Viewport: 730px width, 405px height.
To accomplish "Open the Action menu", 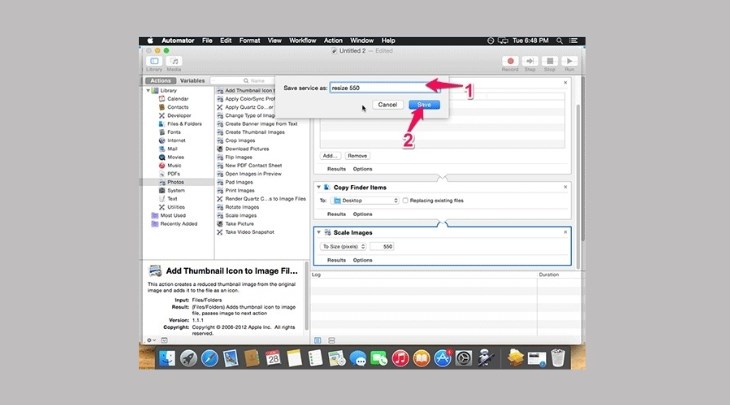I will point(333,40).
